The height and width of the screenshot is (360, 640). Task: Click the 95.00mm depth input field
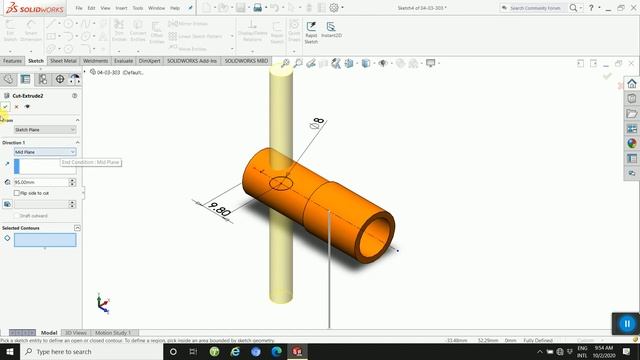click(x=41, y=182)
